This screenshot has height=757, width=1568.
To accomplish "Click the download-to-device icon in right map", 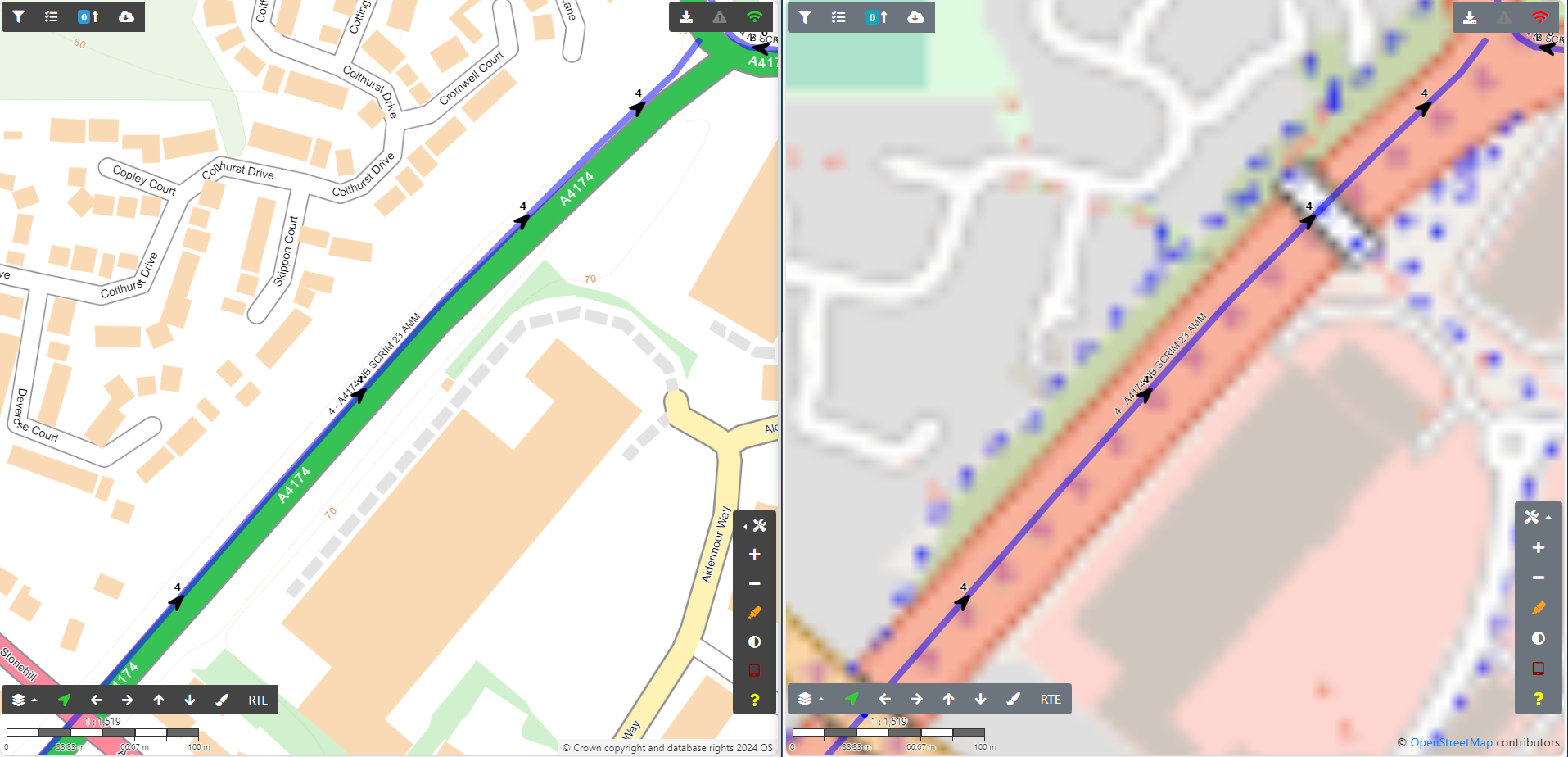I will 1470,17.
